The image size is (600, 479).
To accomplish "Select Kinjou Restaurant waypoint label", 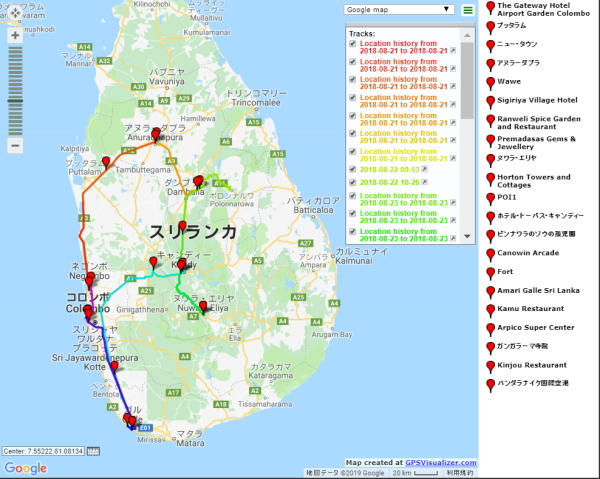I will pyautogui.click(x=532, y=365).
